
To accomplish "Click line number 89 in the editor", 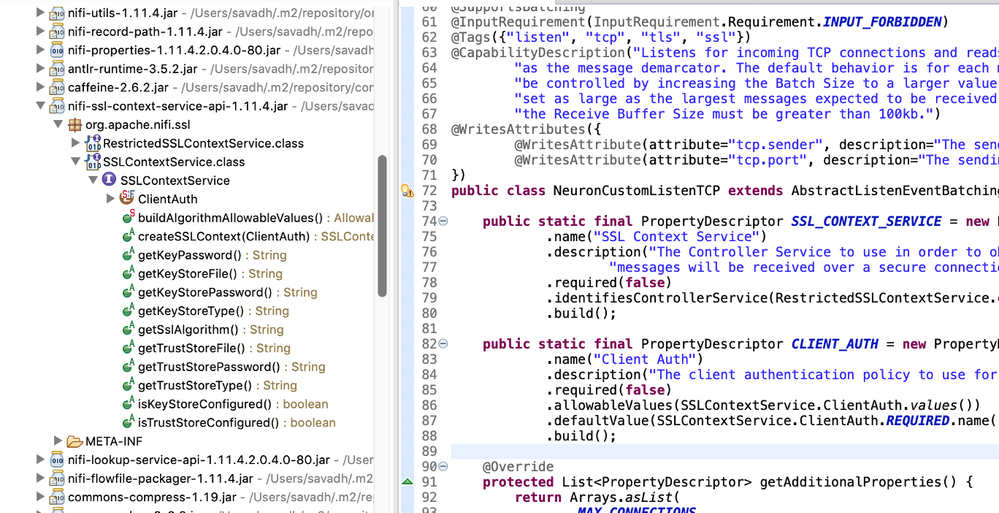I will (429, 451).
